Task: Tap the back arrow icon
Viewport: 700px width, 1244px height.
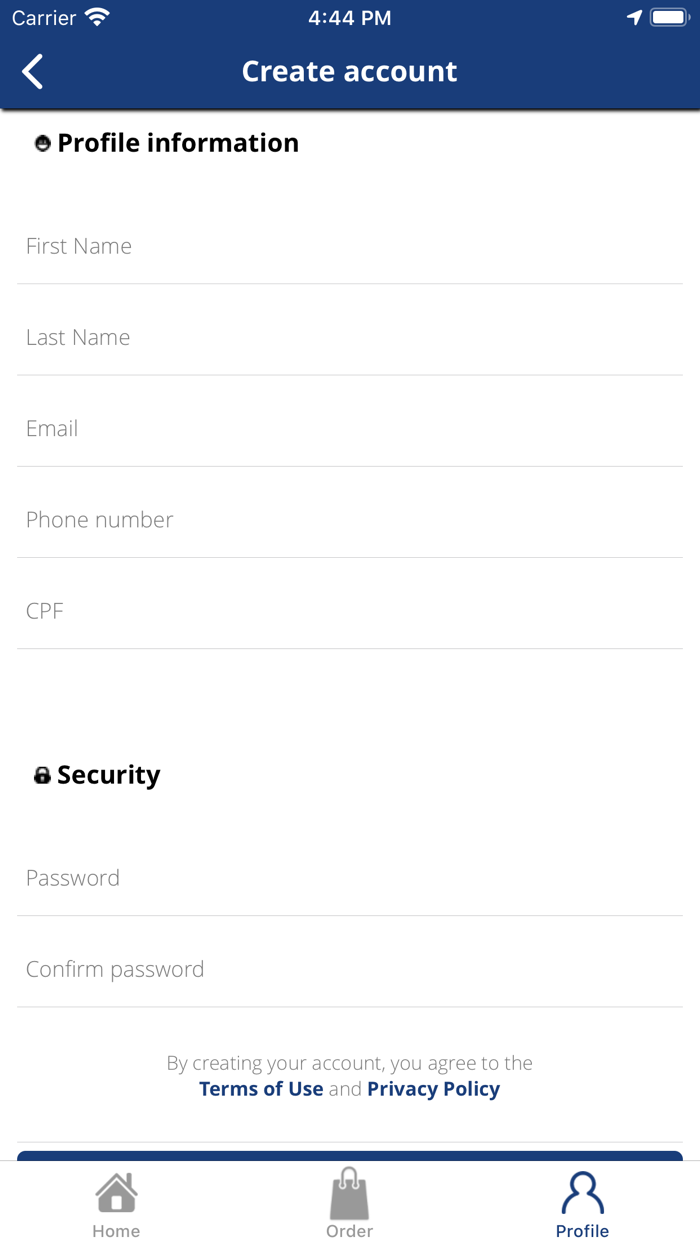Action: point(33,72)
